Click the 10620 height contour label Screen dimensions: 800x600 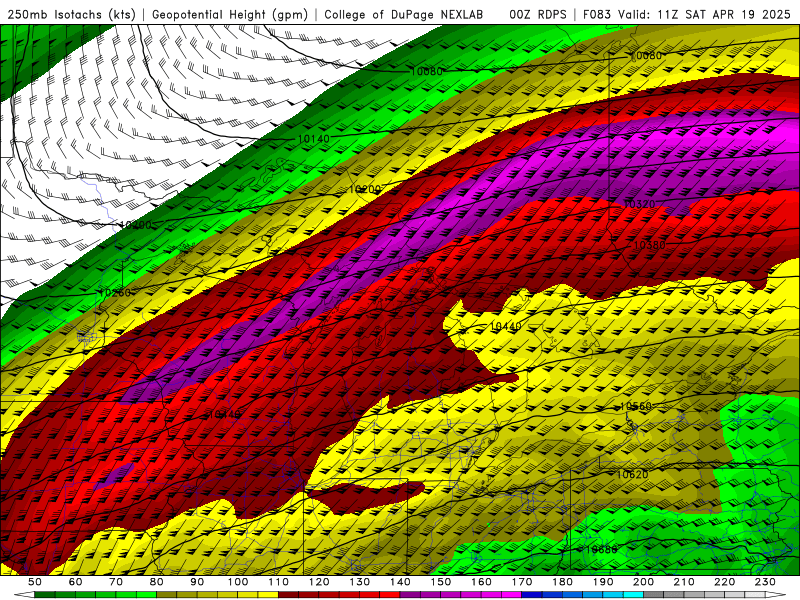[x=632, y=474]
